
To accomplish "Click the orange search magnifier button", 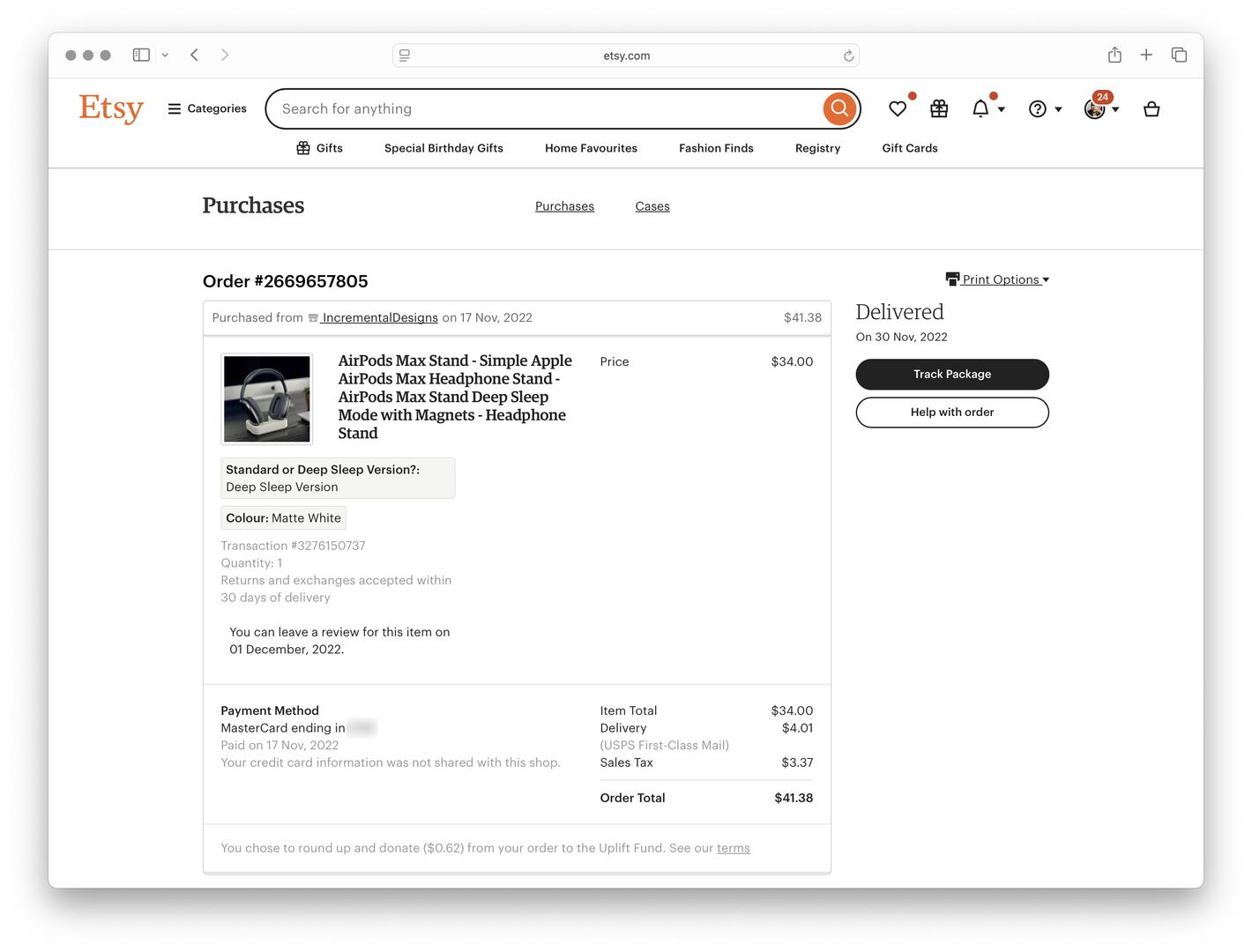I will (x=839, y=108).
